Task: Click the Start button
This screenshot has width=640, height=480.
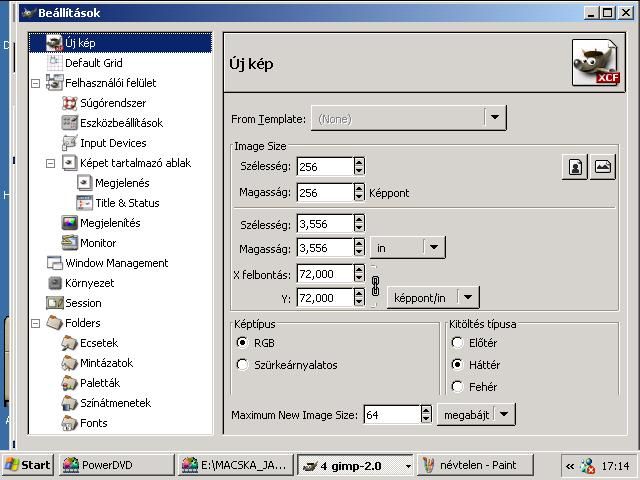Action: (28, 465)
